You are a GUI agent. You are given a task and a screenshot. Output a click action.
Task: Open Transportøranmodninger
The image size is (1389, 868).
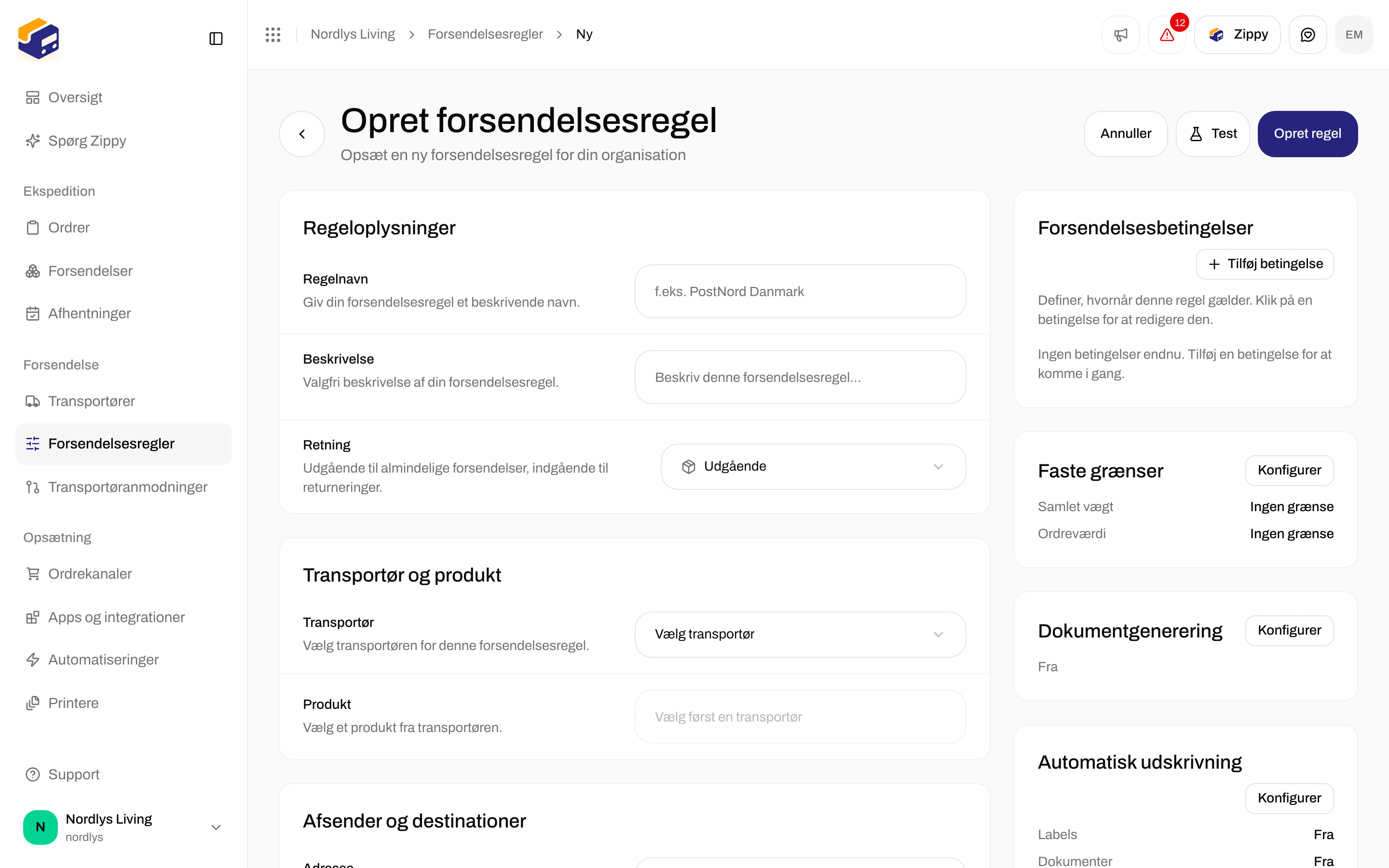coord(123,487)
